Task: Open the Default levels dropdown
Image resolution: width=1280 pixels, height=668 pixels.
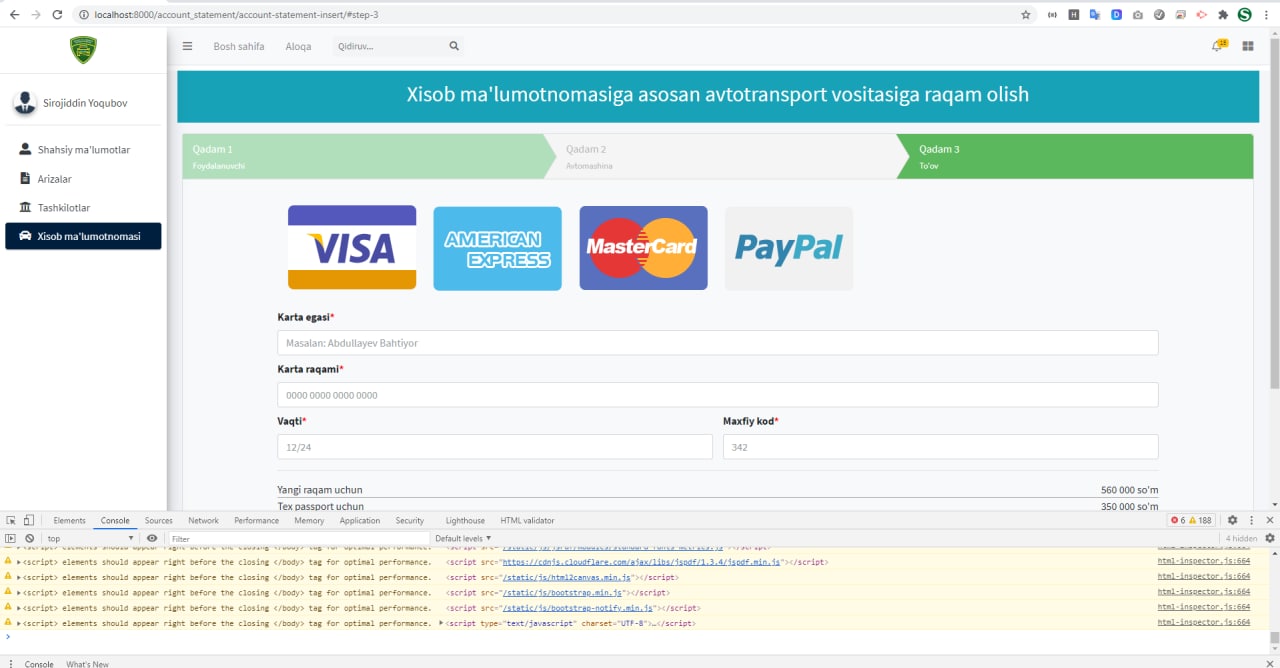Action: (x=463, y=538)
